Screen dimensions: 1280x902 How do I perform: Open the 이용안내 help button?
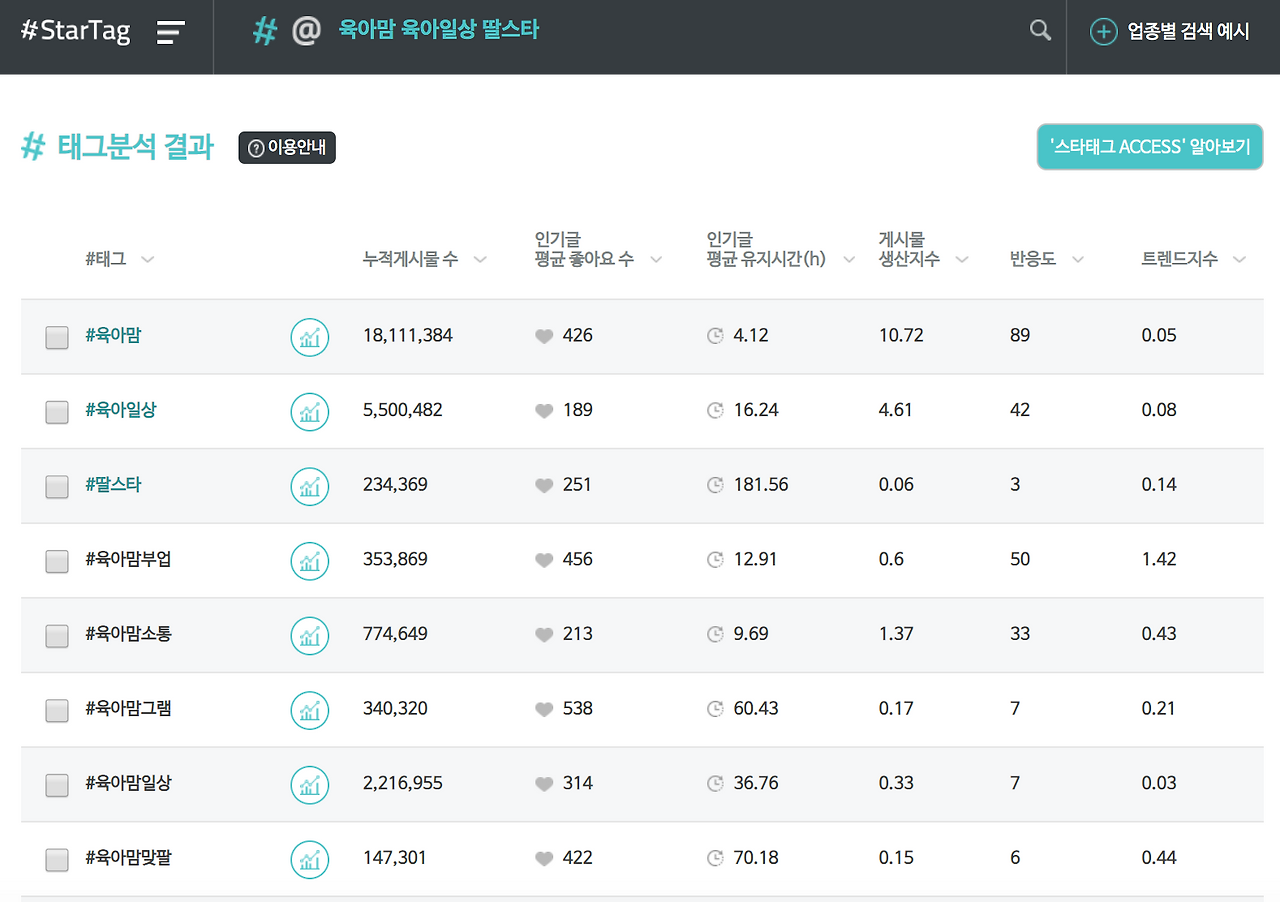coord(287,148)
